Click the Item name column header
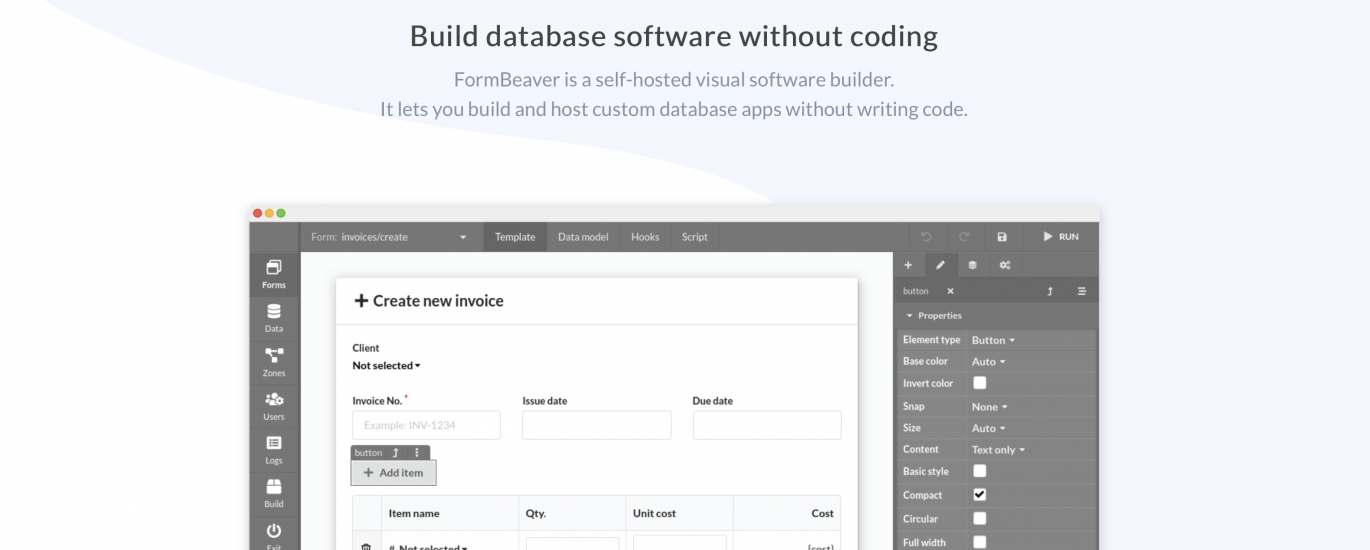Screen dimensions: 1370x550 414,513
